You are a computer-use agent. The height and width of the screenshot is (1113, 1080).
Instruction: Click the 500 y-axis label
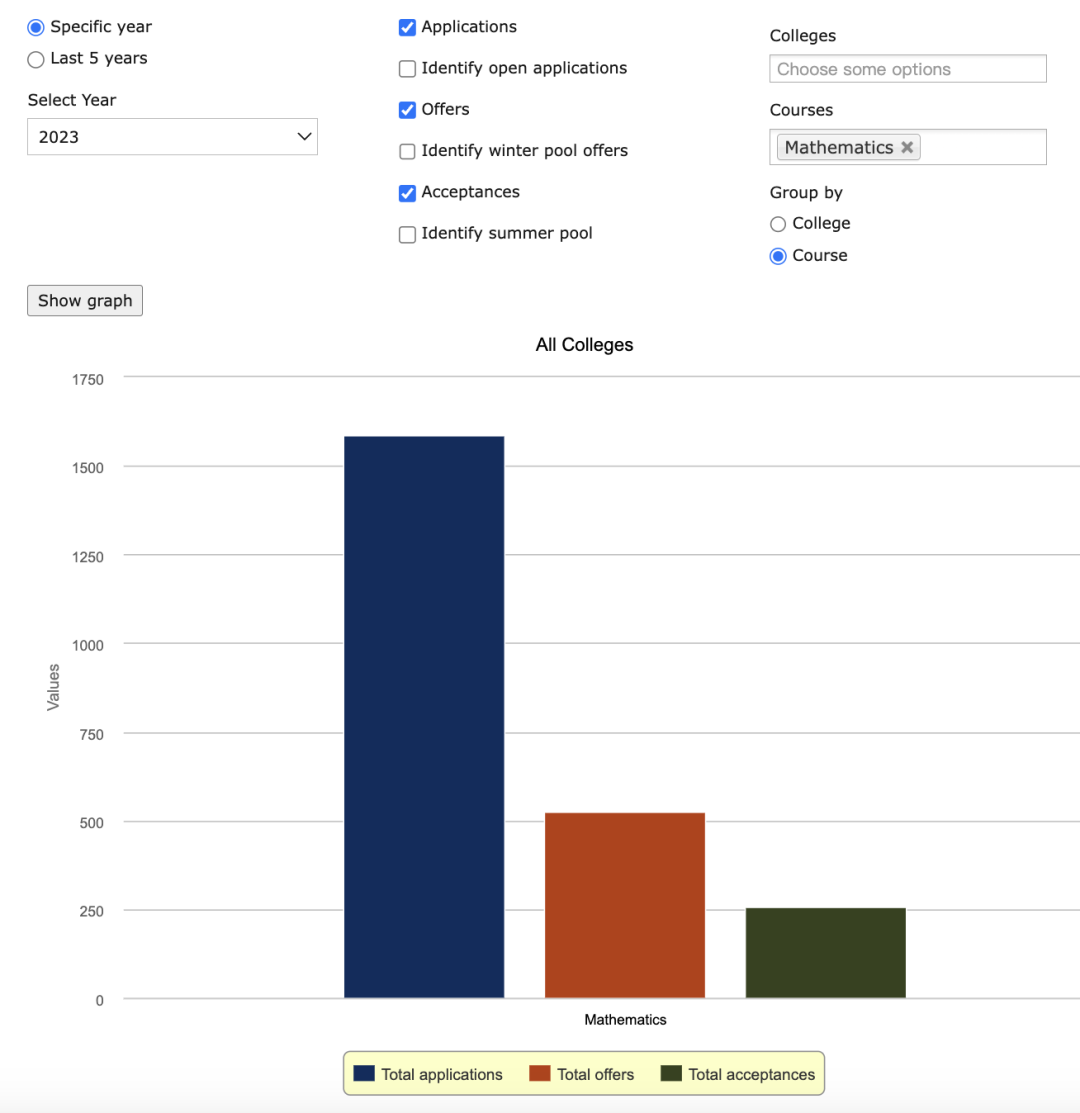(x=92, y=823)
